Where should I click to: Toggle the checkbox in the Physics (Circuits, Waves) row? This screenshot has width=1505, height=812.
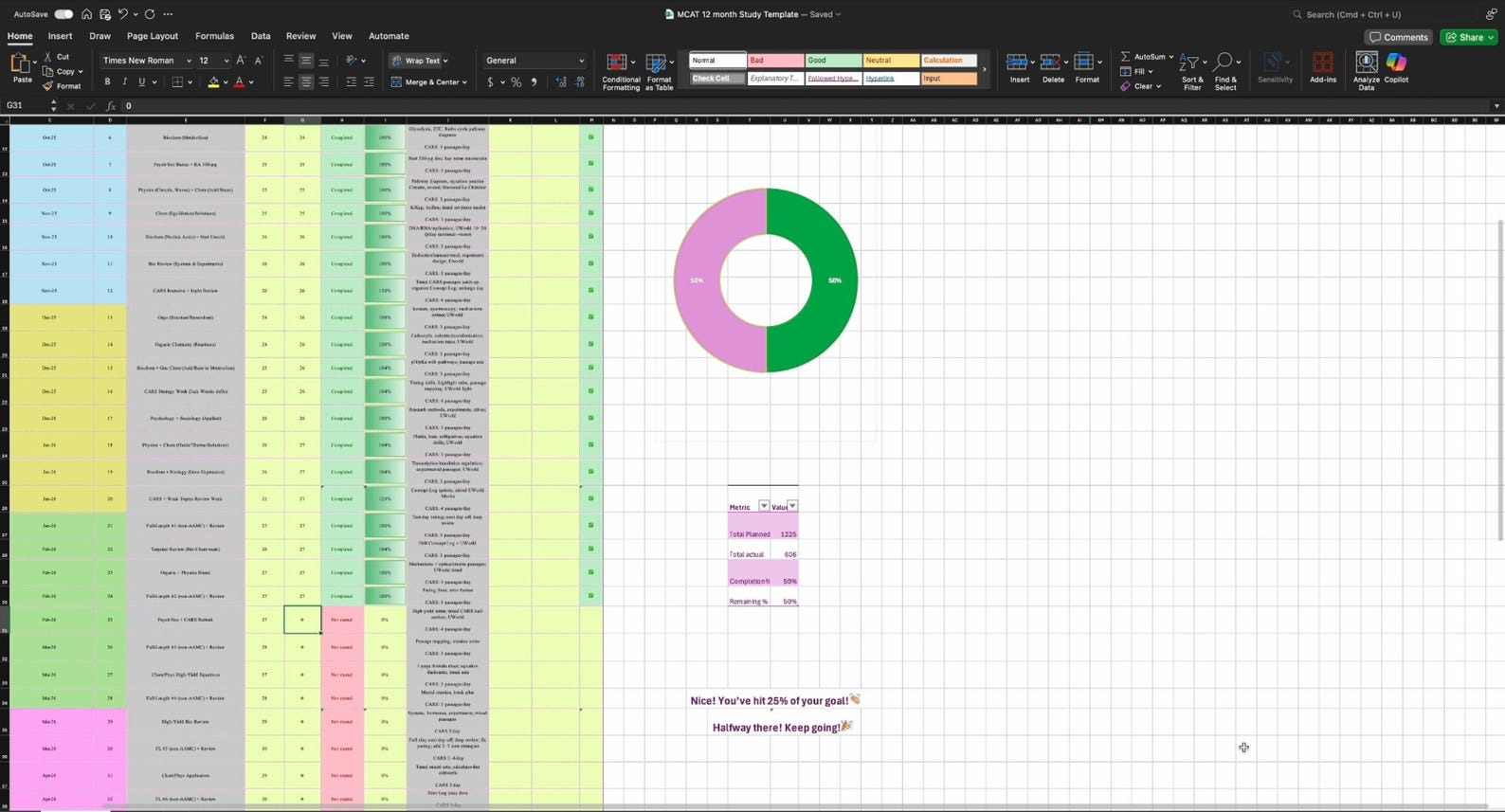tap(590, 189)
